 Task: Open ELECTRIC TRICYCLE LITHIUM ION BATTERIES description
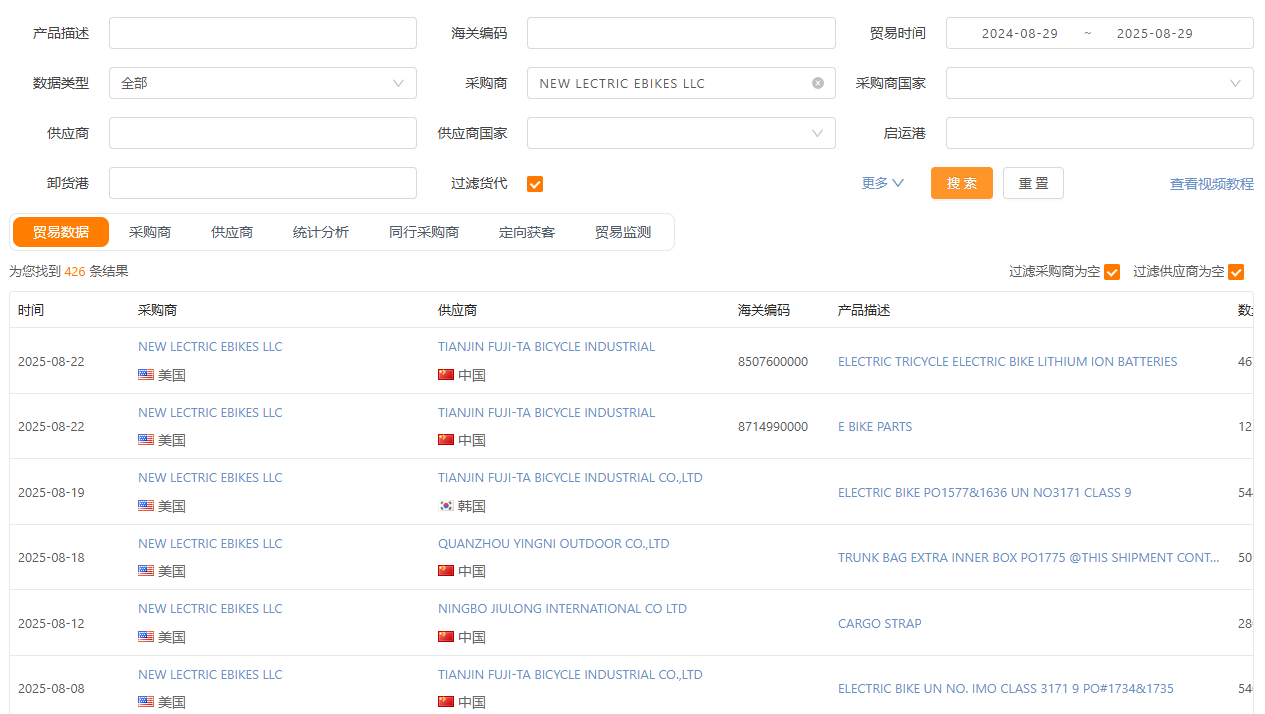tap(1008, 362)
